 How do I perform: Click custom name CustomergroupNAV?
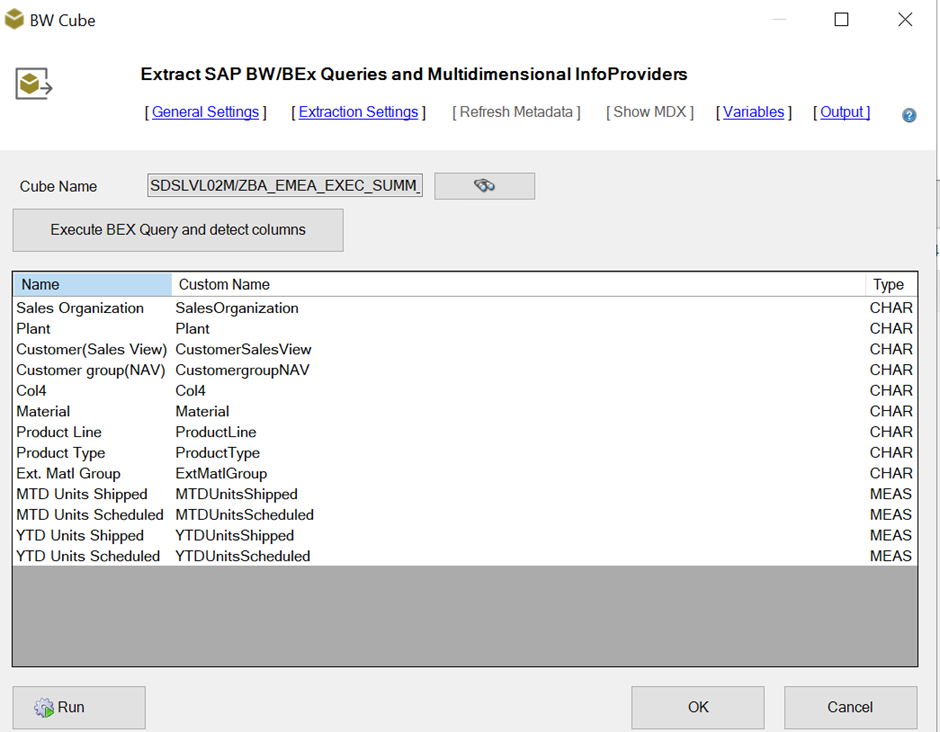242,370
